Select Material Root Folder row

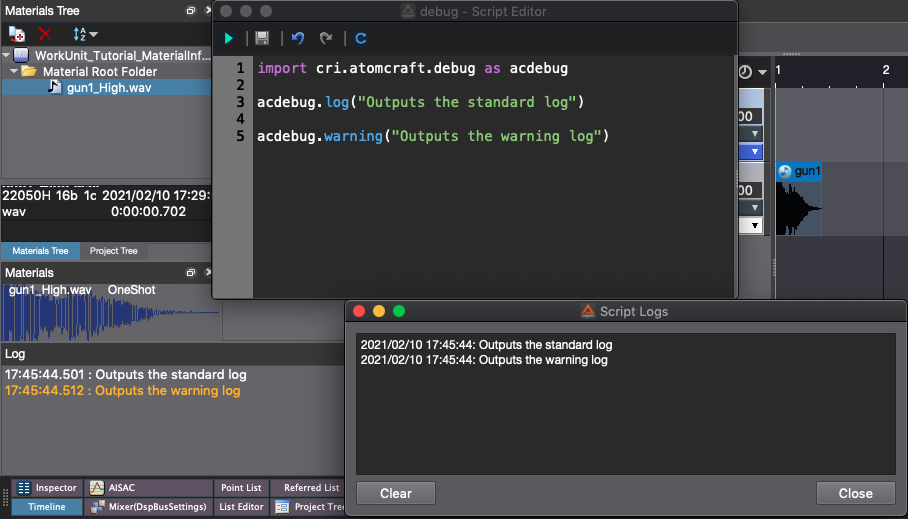(x=107, y=72)
